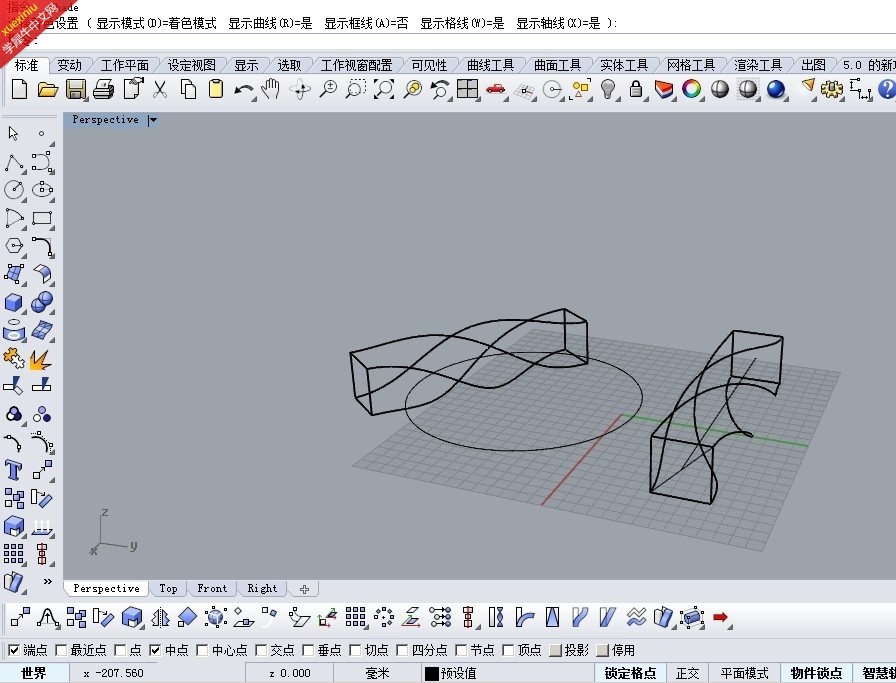Expand more sidebar tools with » chevron
Viewport: 896px width, 683px height.
47,581
